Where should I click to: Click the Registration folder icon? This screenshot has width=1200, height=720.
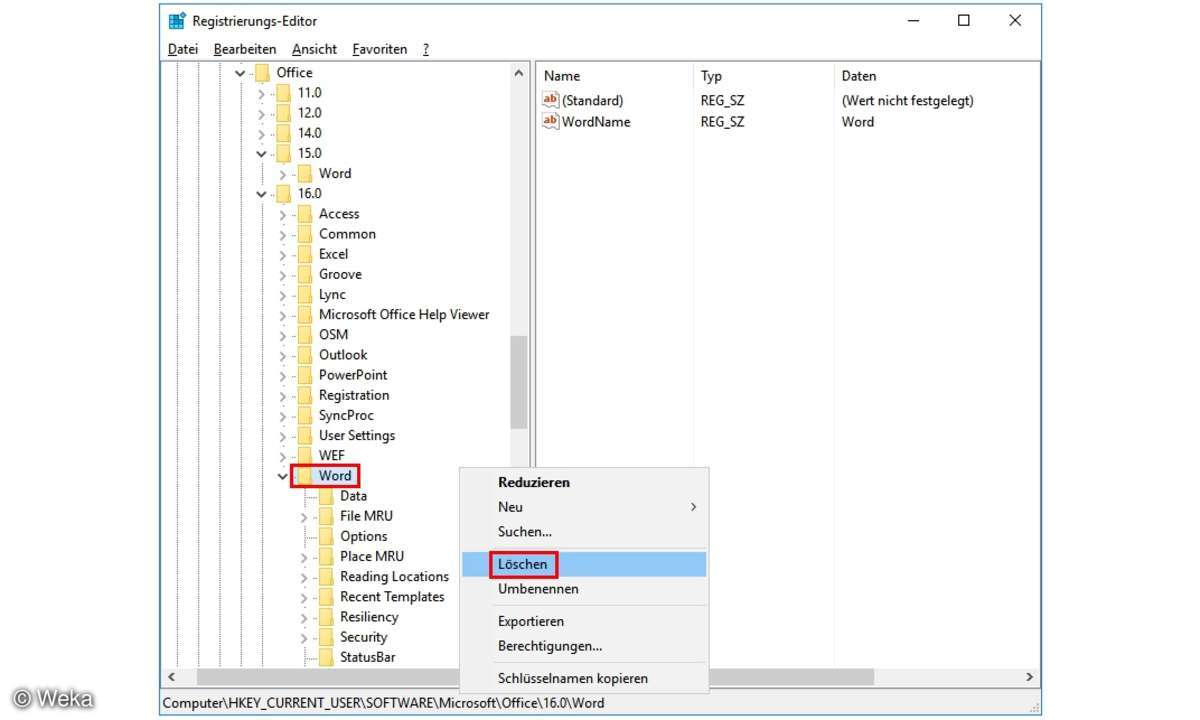(304, 395)
